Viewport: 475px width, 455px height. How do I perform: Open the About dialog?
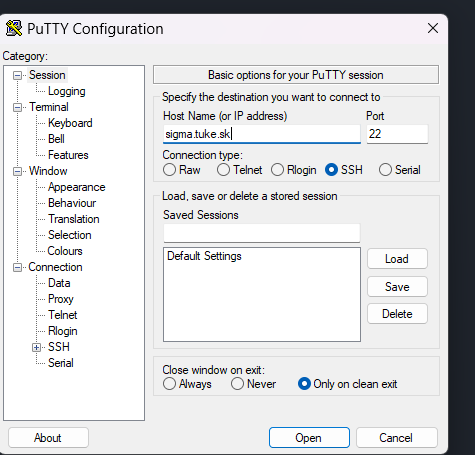pos(48,438)
